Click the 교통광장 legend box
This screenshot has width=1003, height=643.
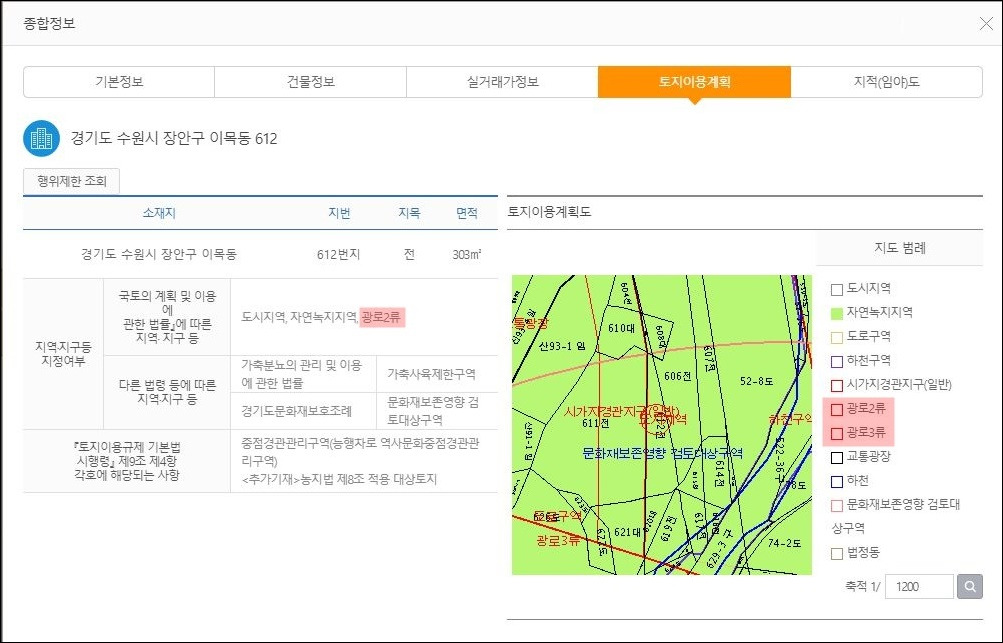[x=837, y=457]
